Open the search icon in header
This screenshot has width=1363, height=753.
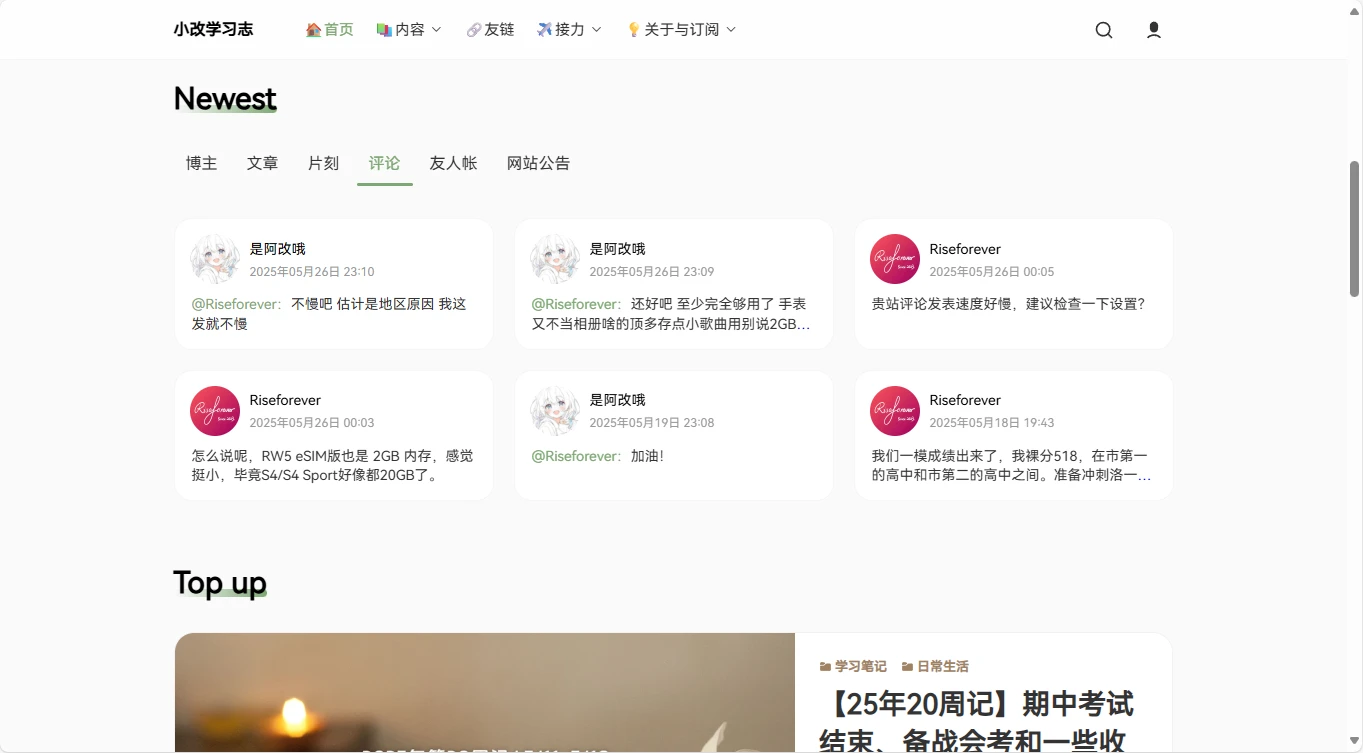pyautogui.click(x=1104, y=30)
